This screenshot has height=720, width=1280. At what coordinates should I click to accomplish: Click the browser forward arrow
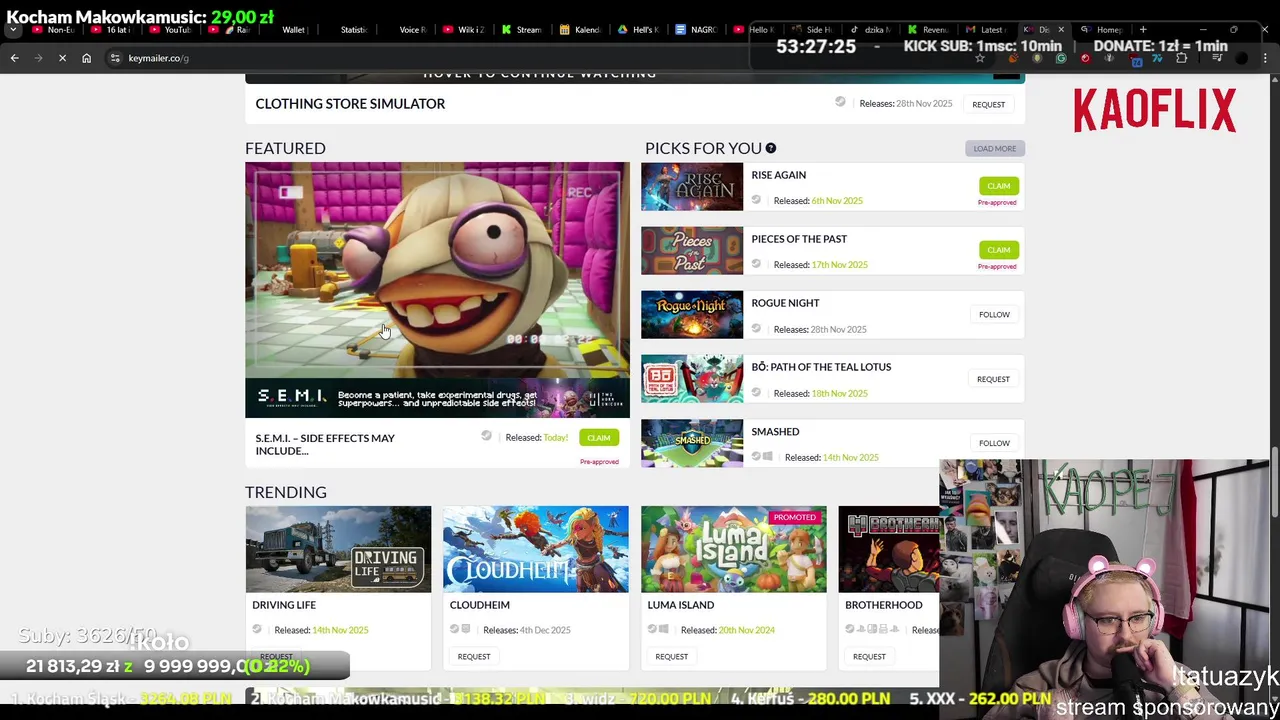click(x=38, y=58)
